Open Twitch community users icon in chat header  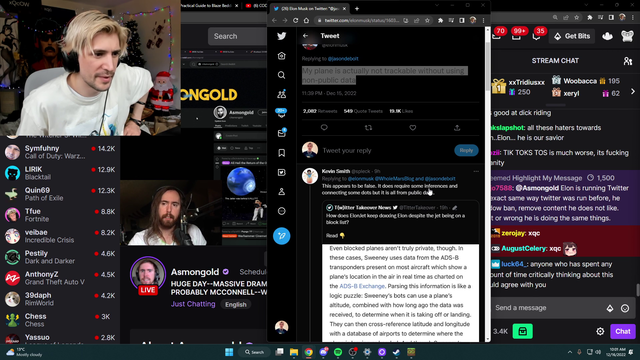[627, 61]
